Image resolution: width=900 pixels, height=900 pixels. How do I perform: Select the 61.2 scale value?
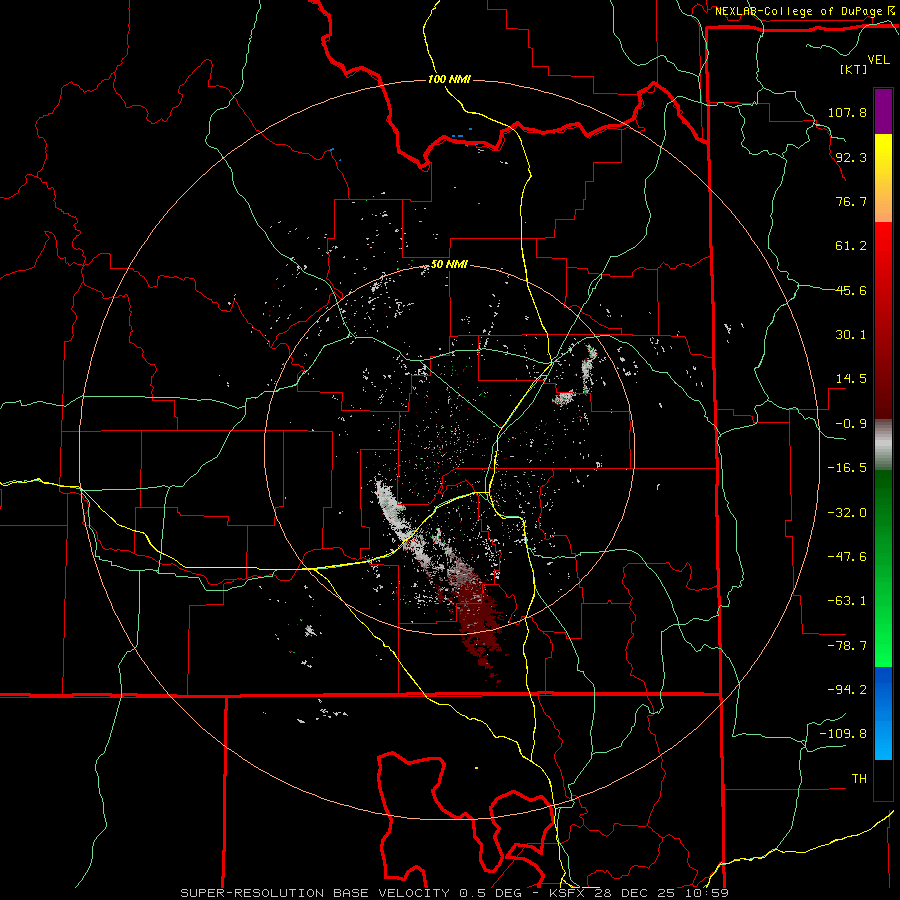[851, 246]
